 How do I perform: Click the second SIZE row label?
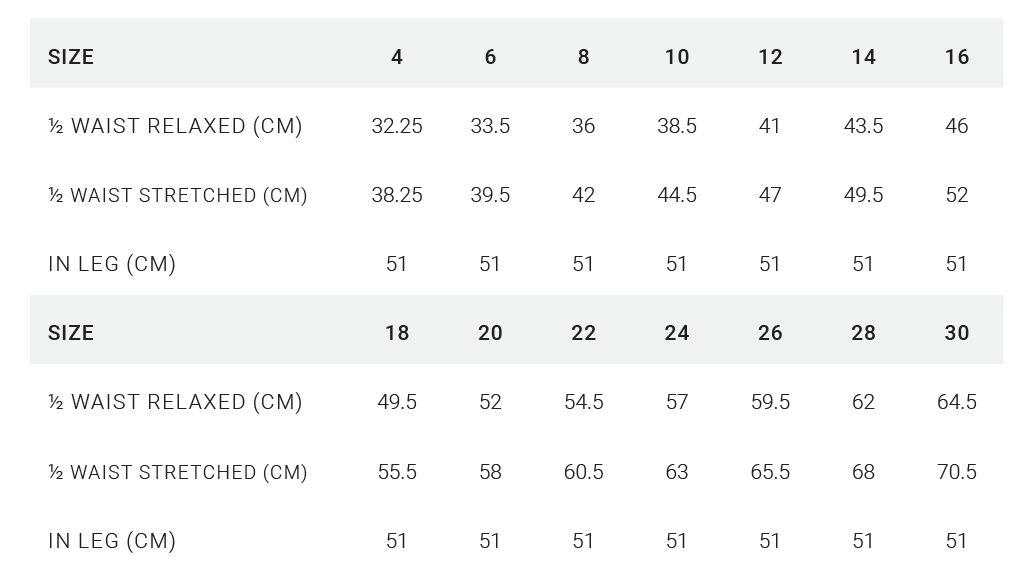click(x=71, y=333)
